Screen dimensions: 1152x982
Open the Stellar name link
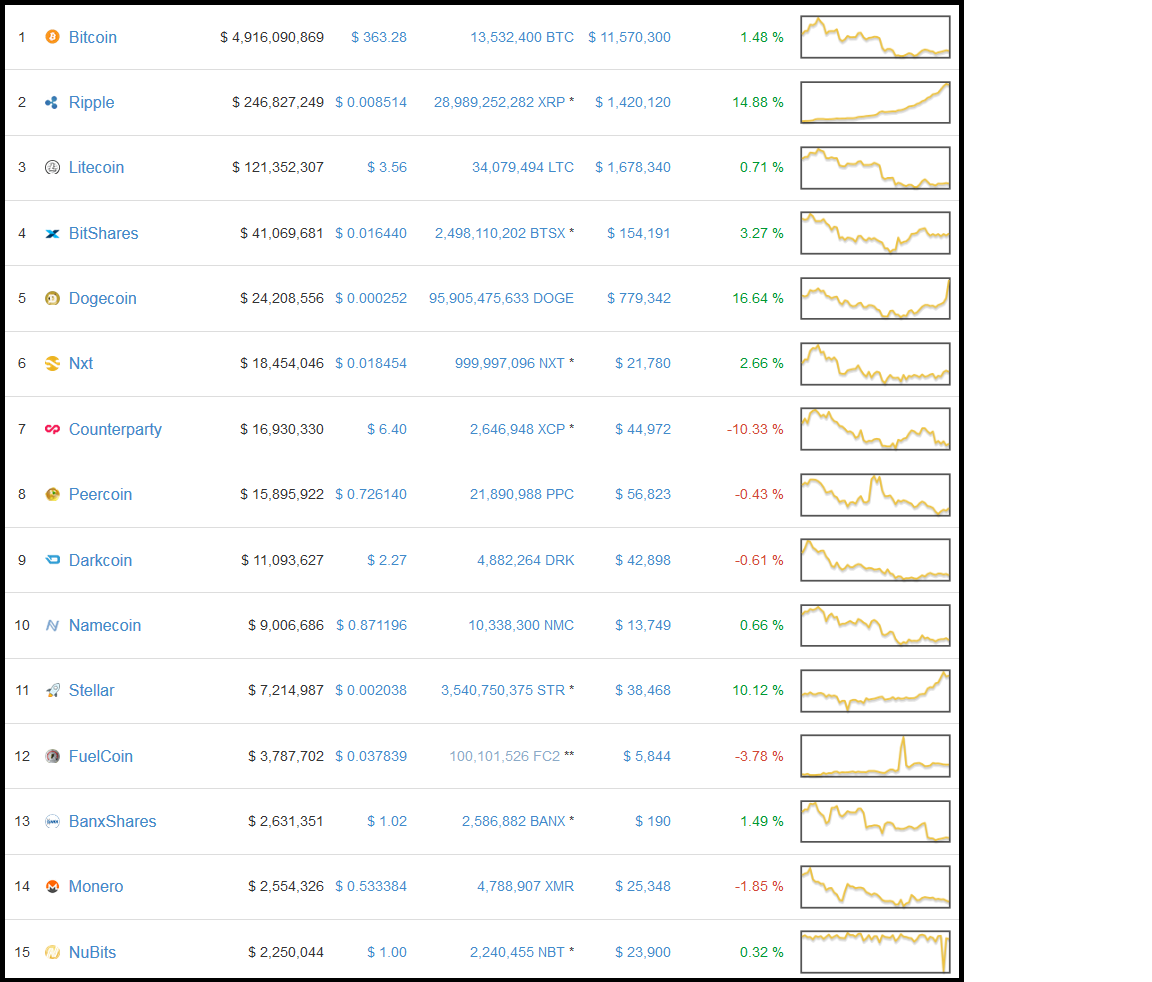pos(92,690)
